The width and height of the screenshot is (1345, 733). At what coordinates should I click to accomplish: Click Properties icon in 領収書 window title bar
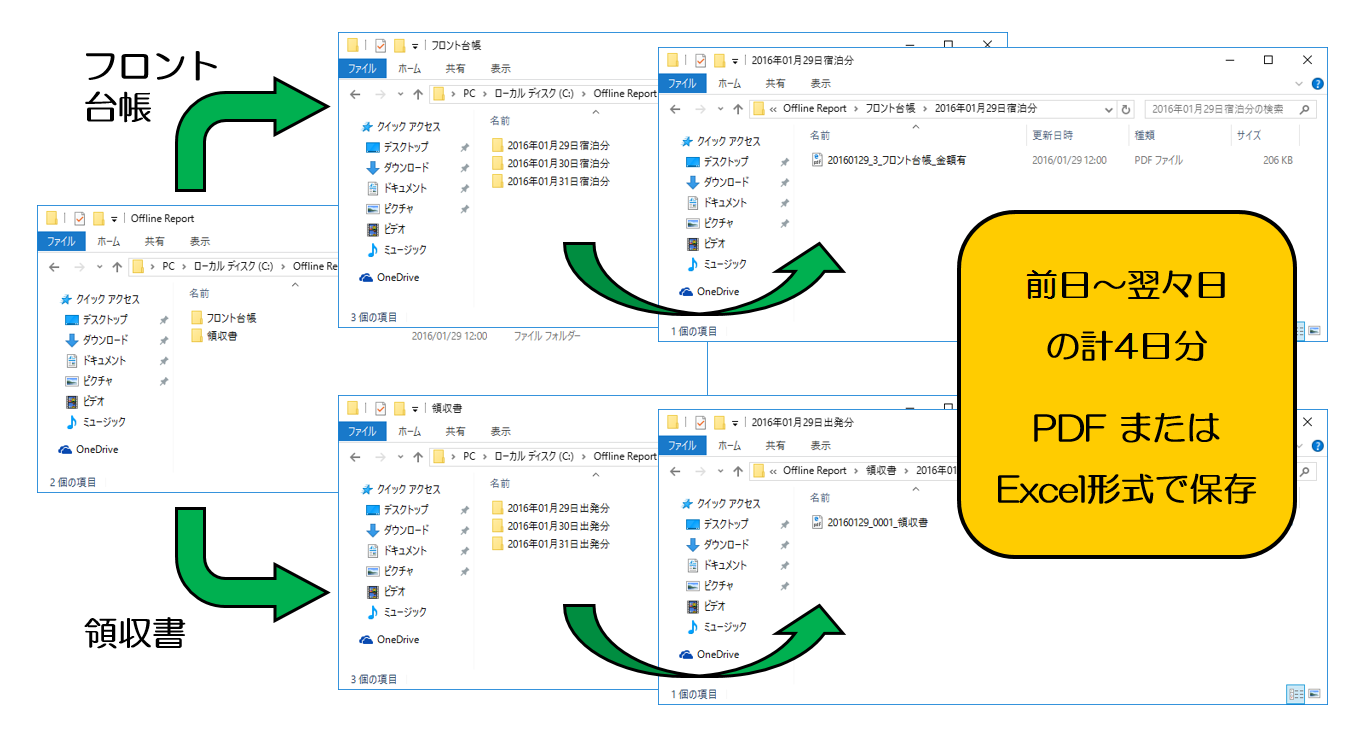point(380,408)
